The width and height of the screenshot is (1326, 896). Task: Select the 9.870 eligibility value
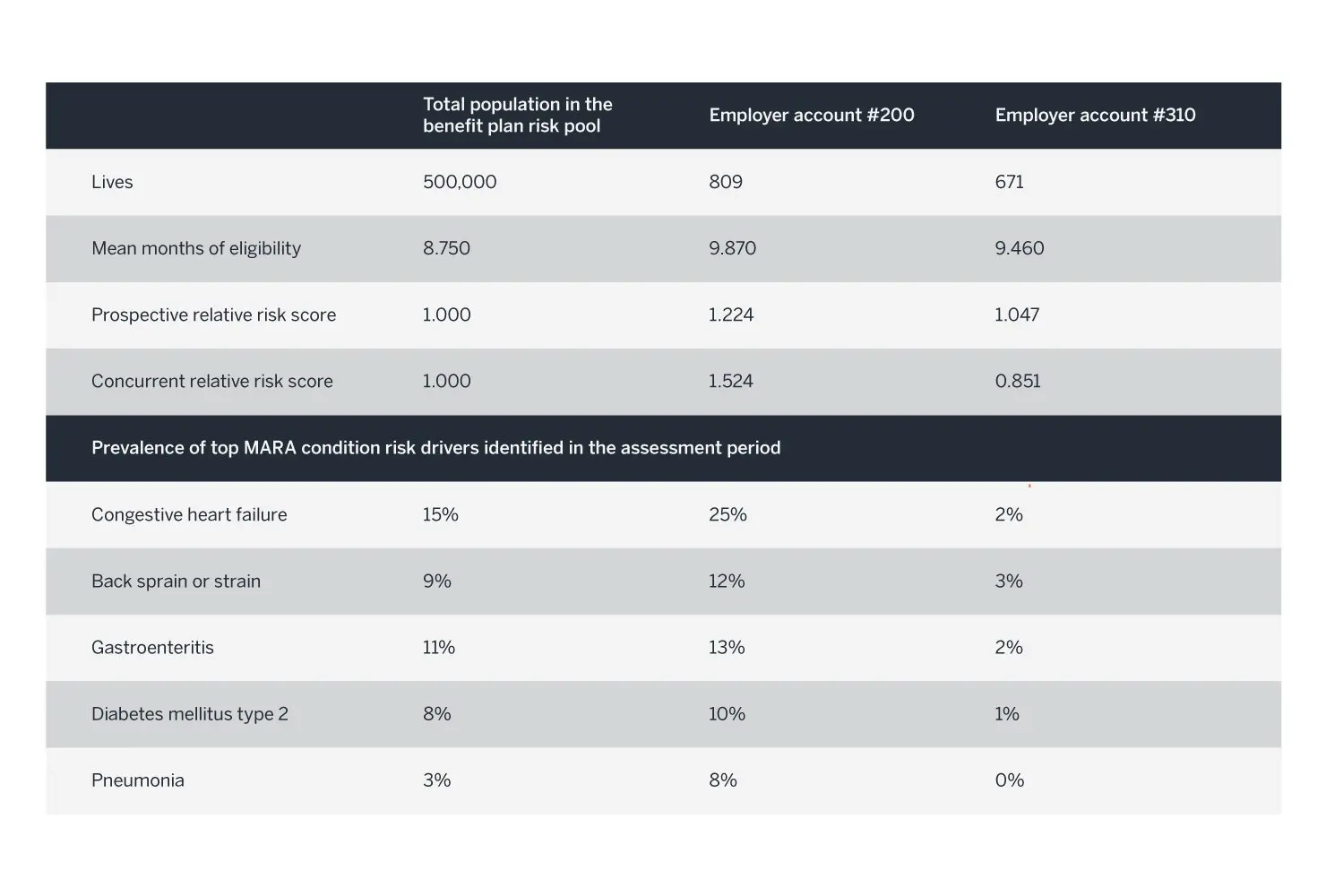click(x=732, y=248)
